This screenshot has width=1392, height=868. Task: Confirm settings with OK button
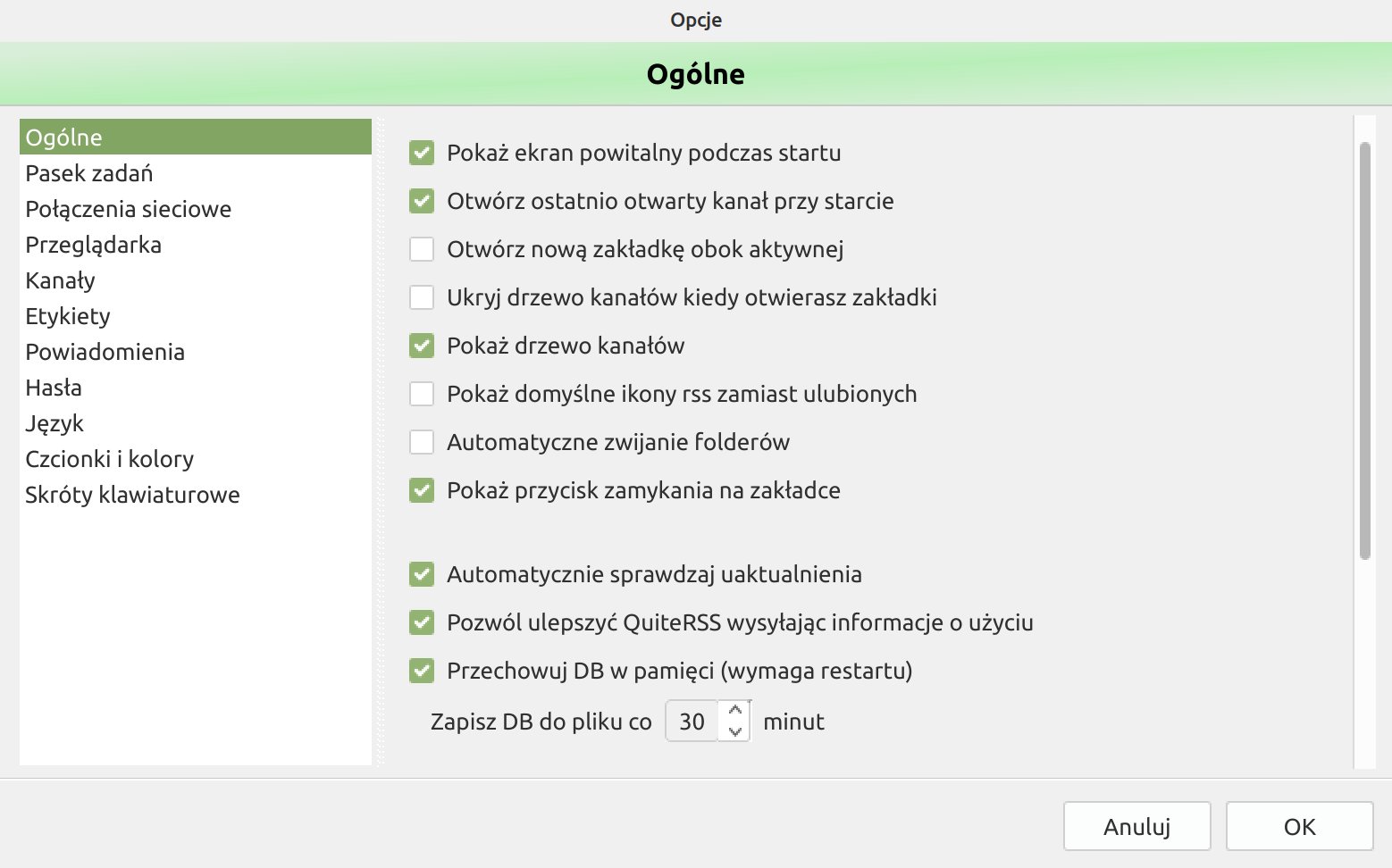pos(1299,826)
